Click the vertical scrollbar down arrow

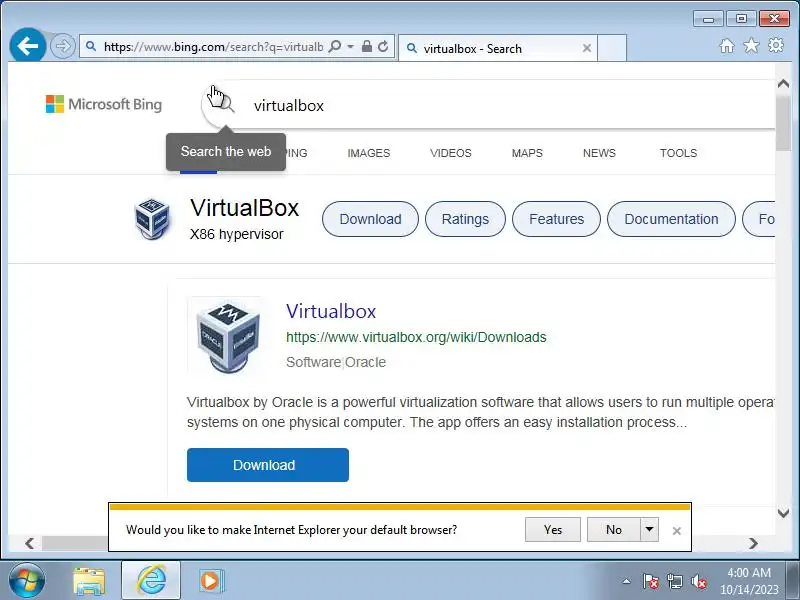783,513
